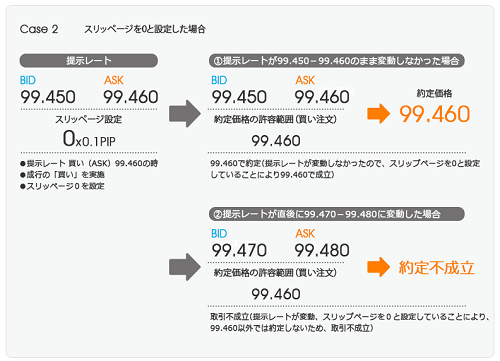Click the lower gray arrow pointing to scenario ②
This screenshot has width=500, height=361.
[185, 267]
